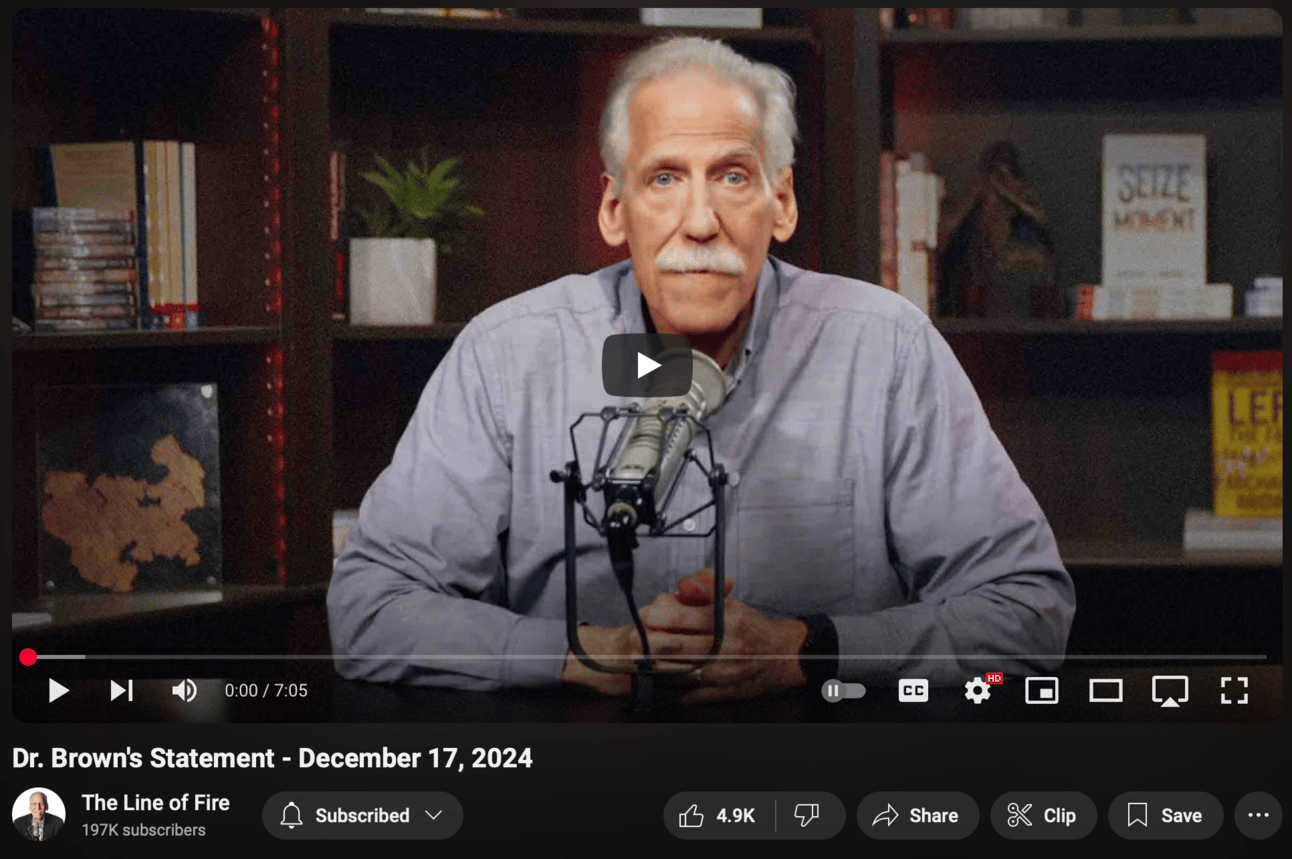The height and width of the screenshot is (859, 1292).
Task: Create a Clip from the video
Action: pyautogui.click(x=1043, y=816)
